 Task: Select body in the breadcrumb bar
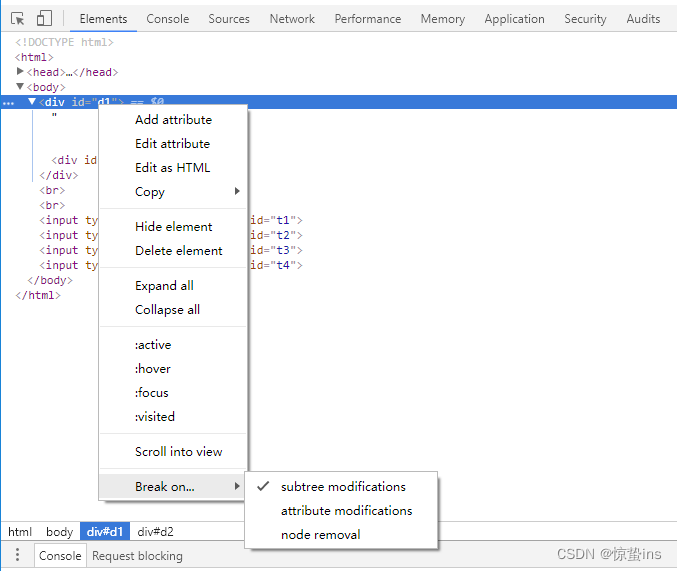tap(59, 532)
